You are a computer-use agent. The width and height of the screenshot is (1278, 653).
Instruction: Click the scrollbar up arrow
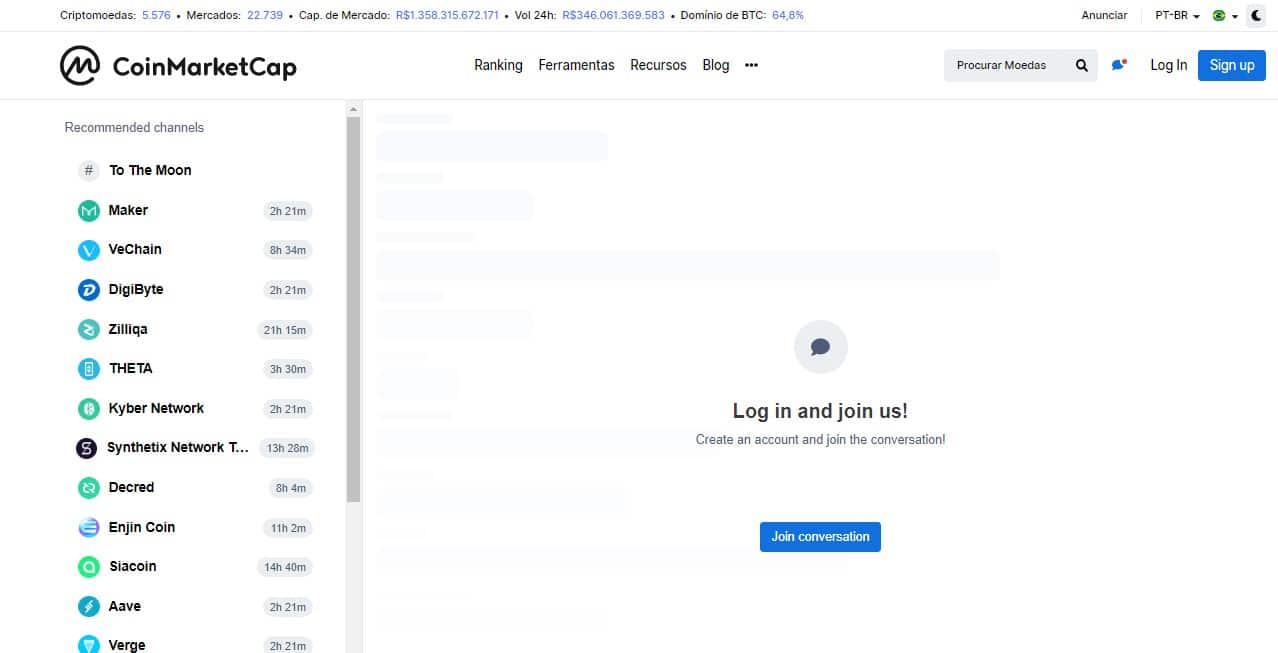(x=353, y=108)
